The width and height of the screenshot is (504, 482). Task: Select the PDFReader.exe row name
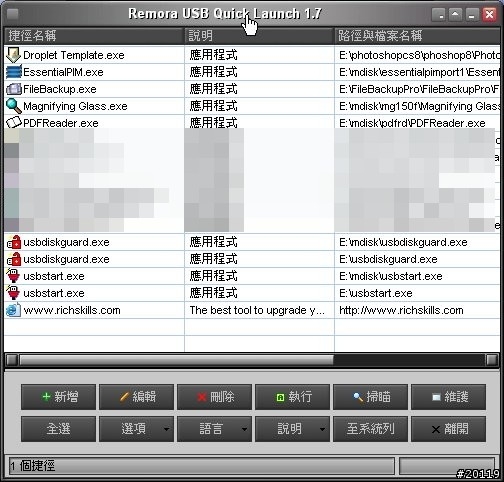(x=61, y=123)
